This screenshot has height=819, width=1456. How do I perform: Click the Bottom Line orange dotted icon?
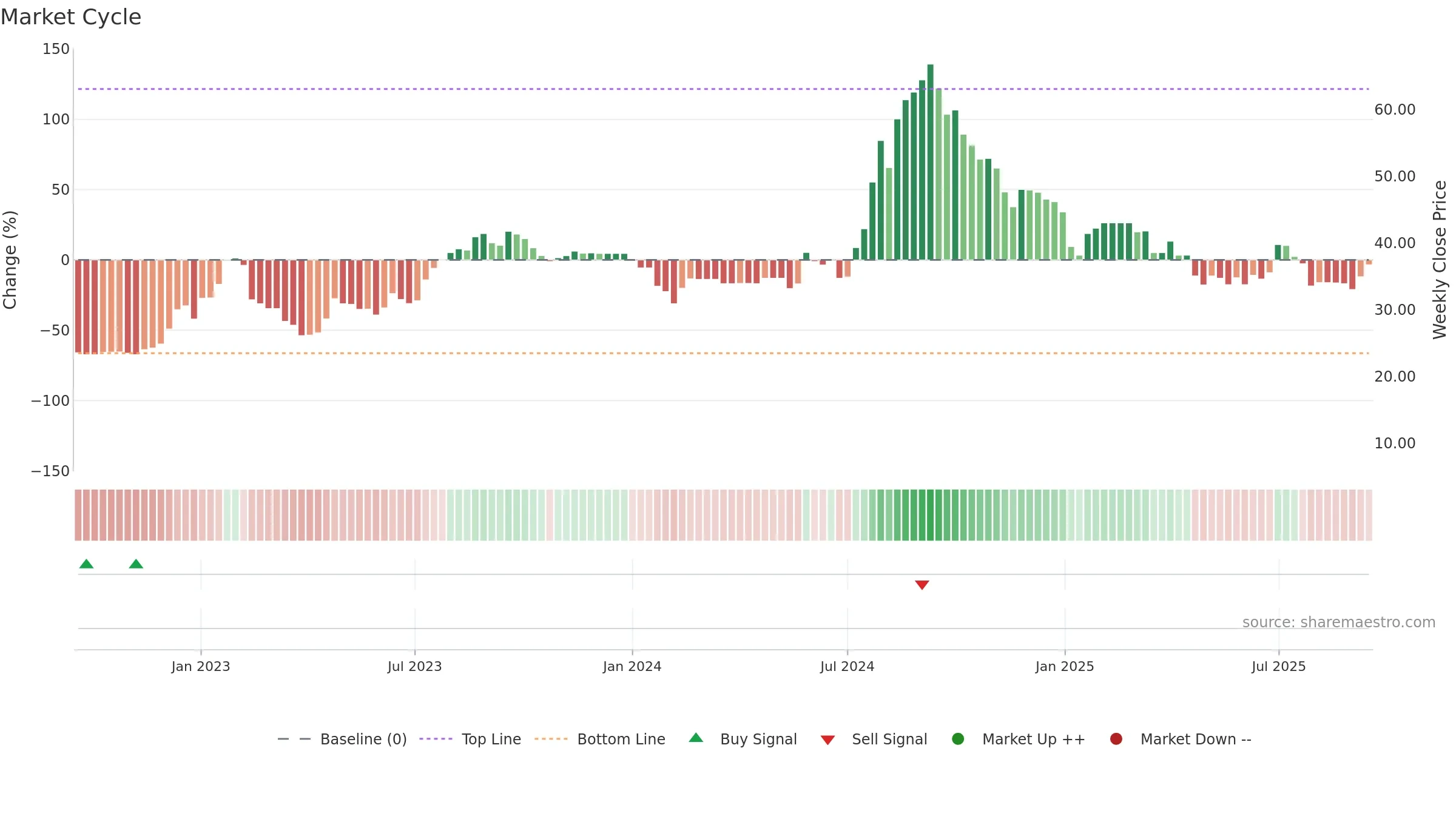click(x=551, y=739)
